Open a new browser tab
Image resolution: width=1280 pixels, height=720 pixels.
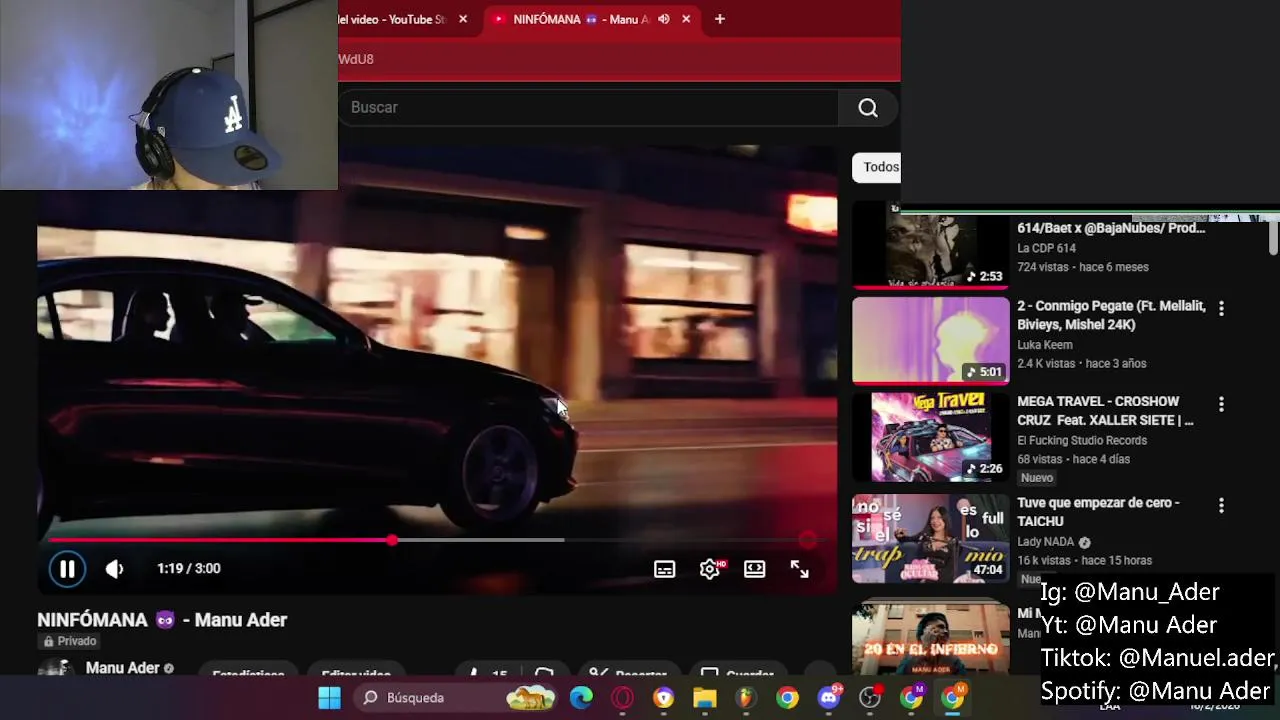tap(719, 19)
